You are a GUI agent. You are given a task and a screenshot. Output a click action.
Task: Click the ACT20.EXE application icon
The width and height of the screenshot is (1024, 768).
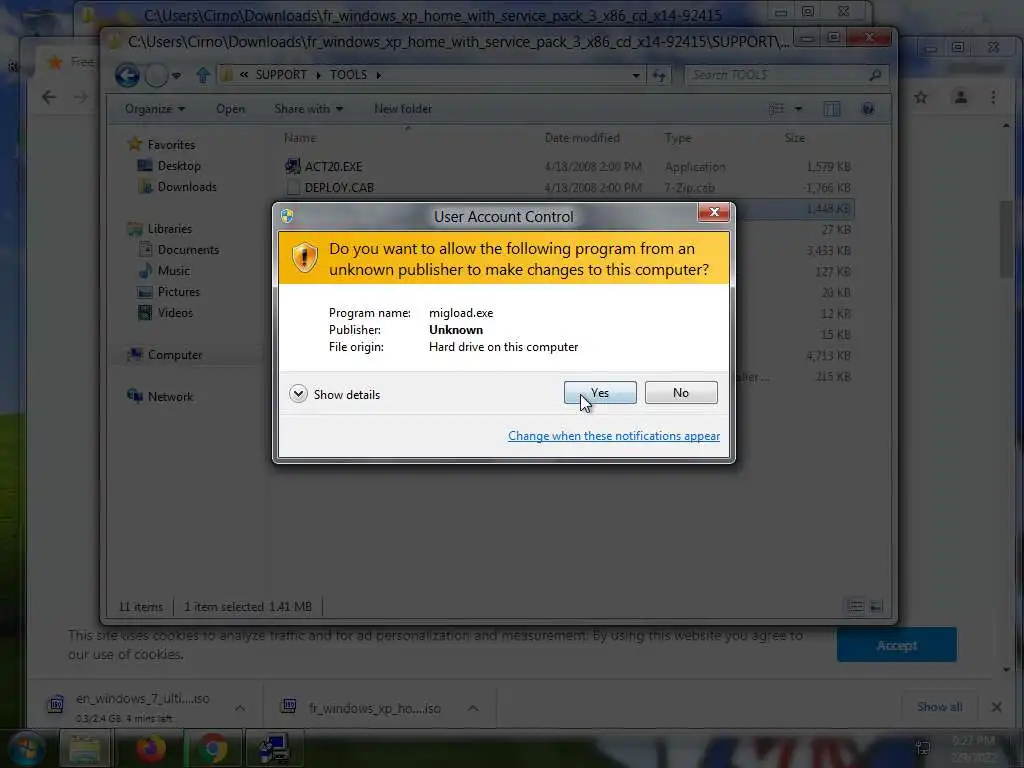point(293,166)
